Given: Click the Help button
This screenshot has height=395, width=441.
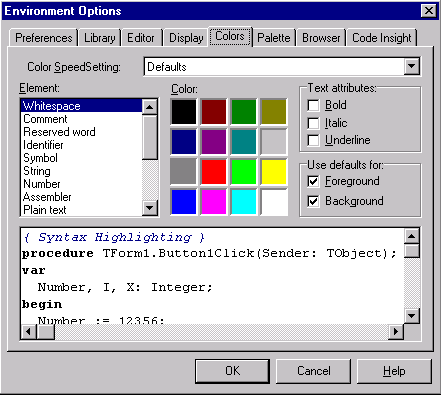Looking at the screenshot, I should pos(394,371).
